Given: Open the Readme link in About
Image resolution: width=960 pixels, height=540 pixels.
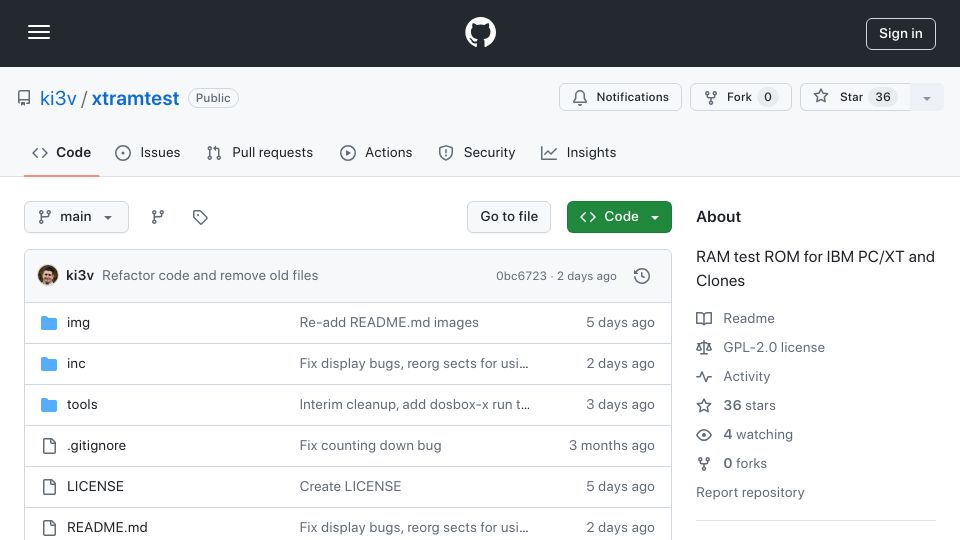Looking at the screenshot, I should (x=749, y=318).
